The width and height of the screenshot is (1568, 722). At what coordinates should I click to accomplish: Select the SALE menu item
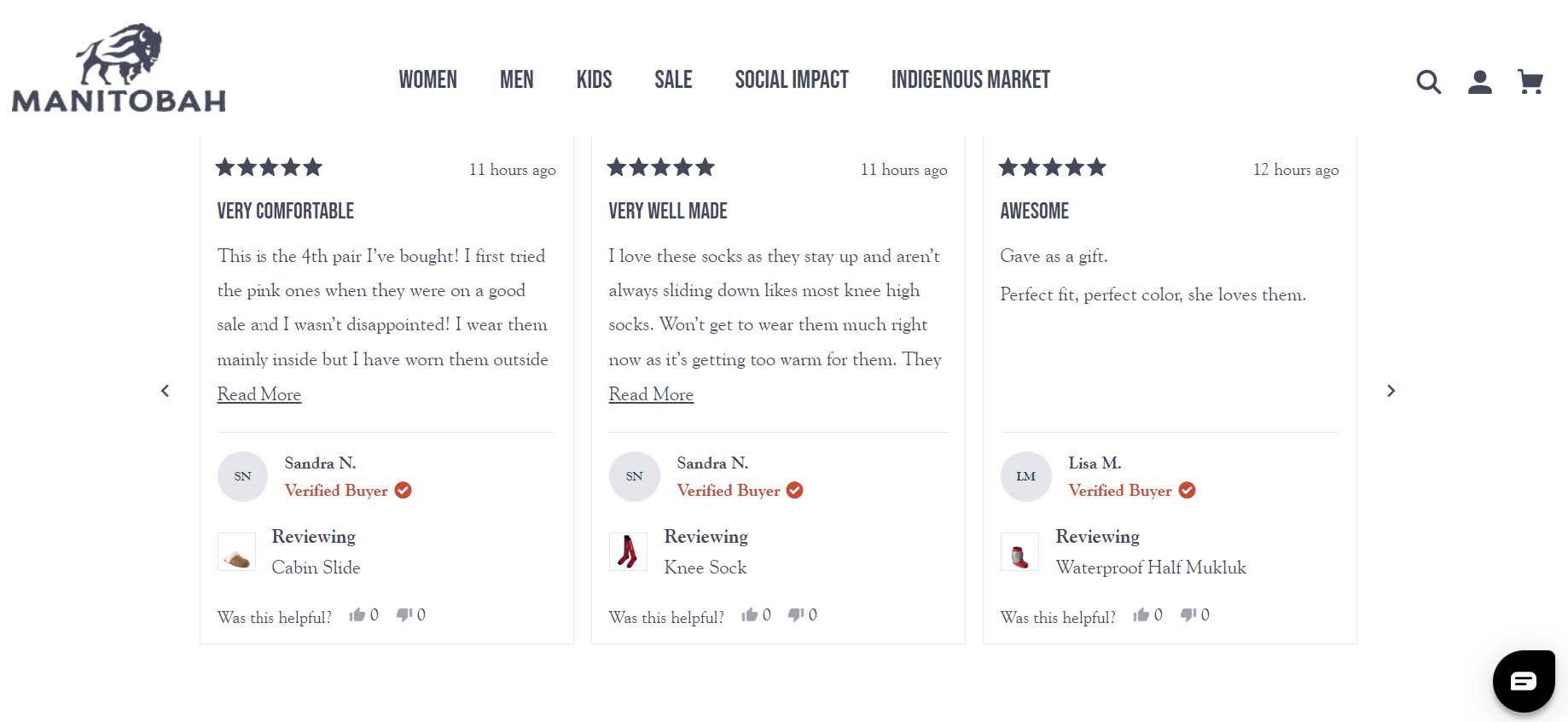pyautogui.click(x=673, y=79)
